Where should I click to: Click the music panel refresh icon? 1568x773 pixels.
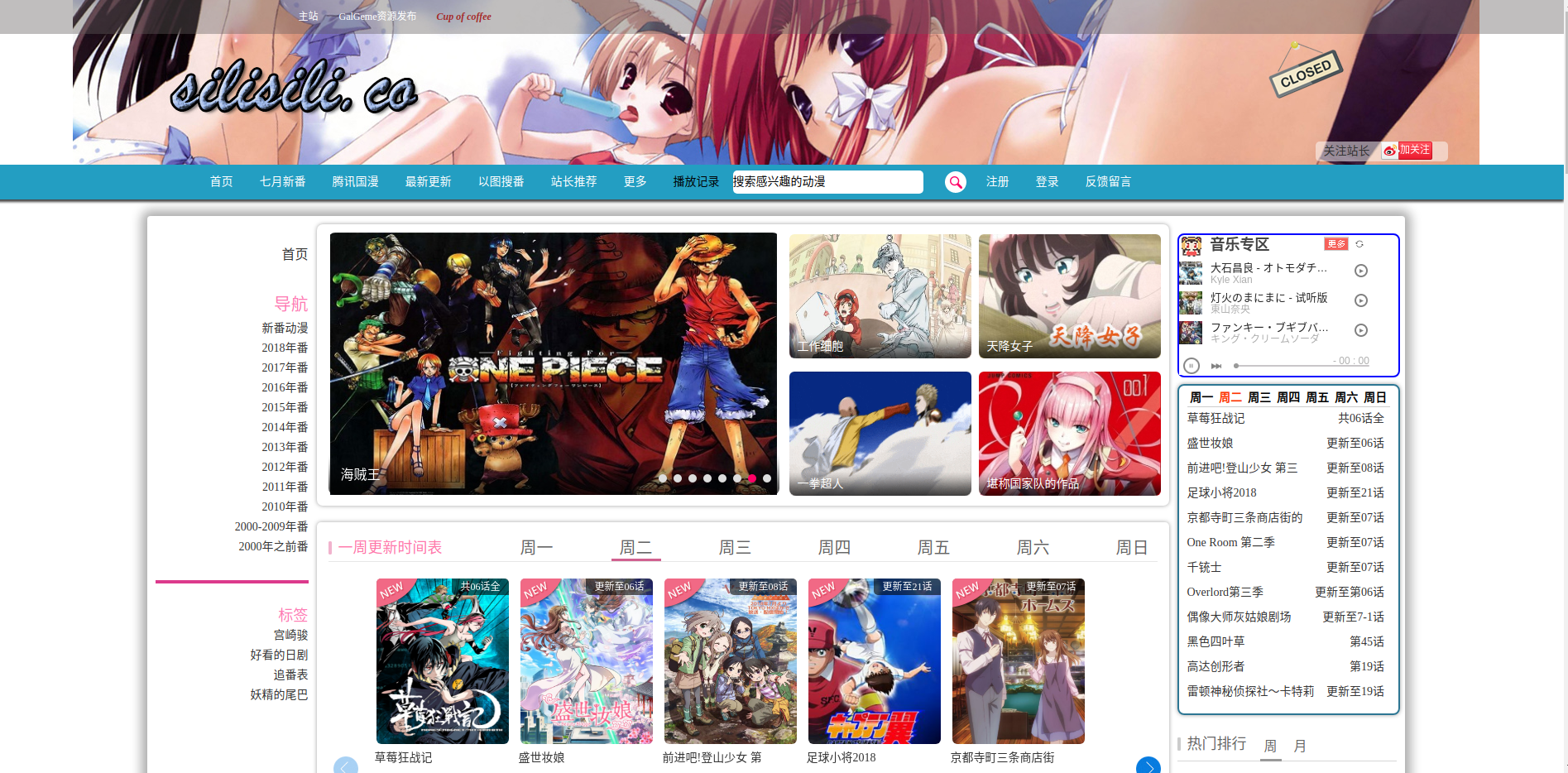pos(1359,244)
